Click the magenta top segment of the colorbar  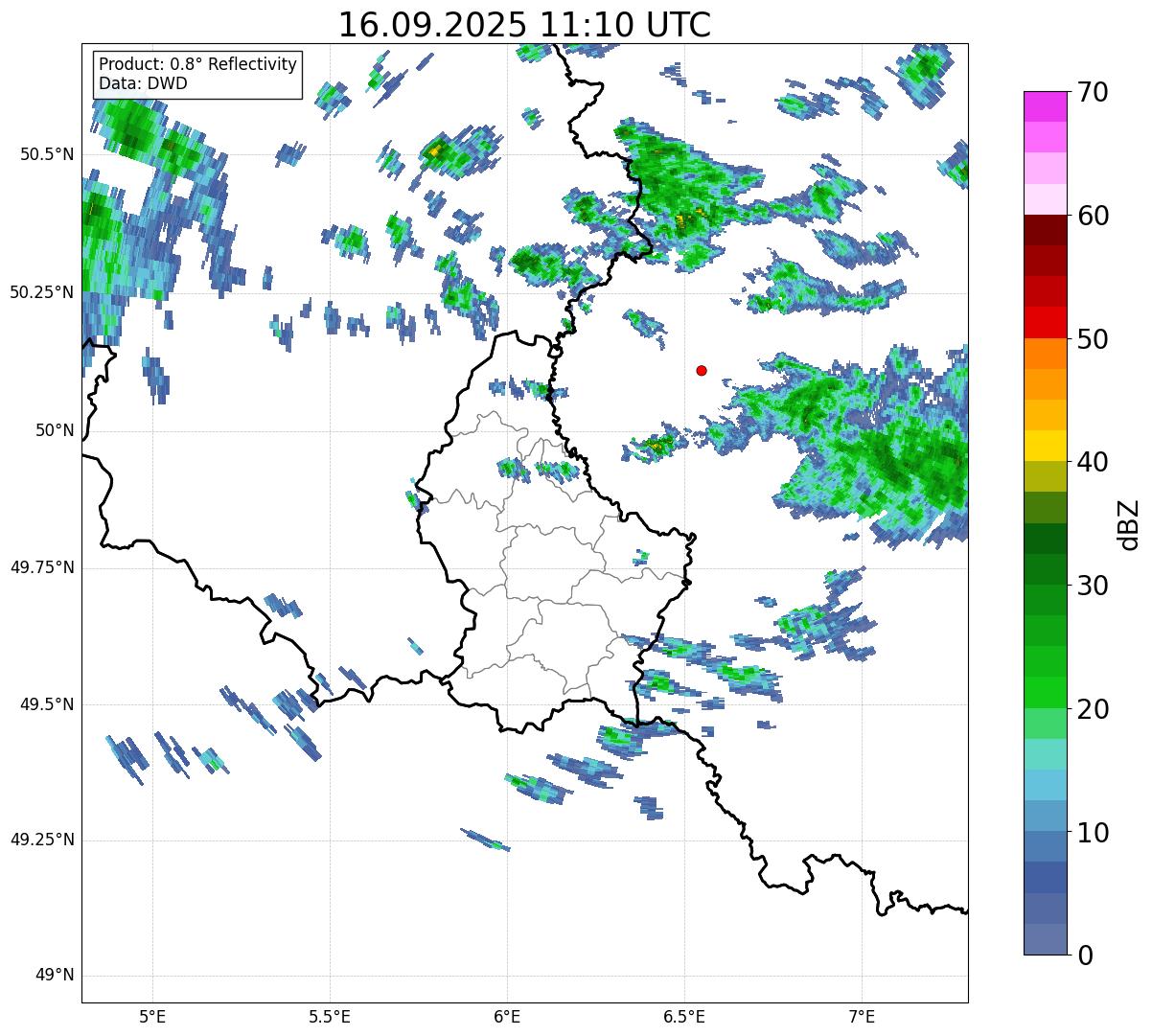[x=1045, y=106]
